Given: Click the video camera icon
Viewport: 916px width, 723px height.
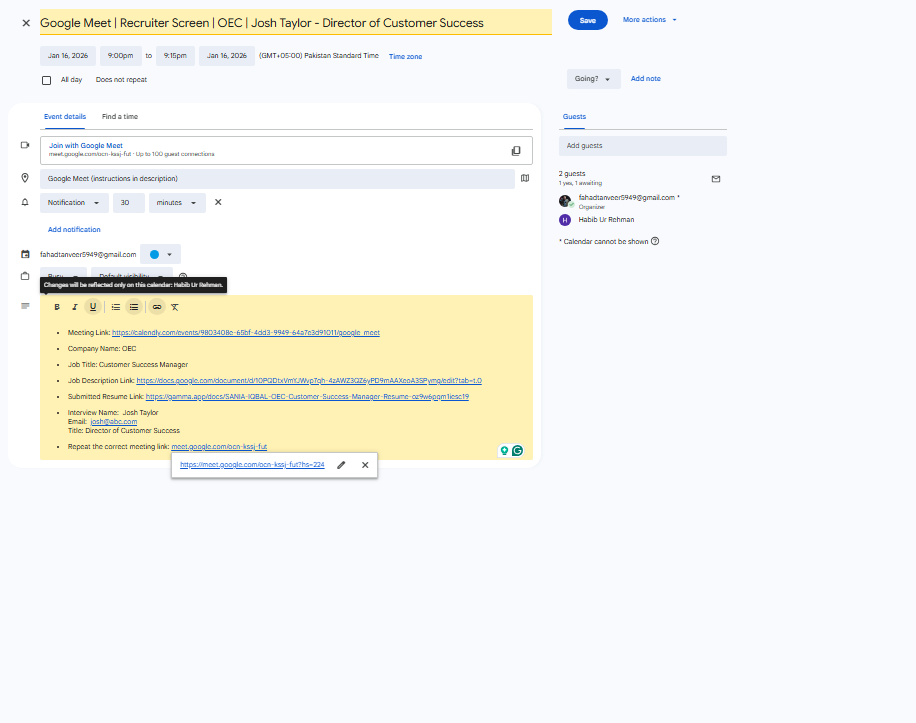Looking at the screenshot, I should (x=25, y=145).
